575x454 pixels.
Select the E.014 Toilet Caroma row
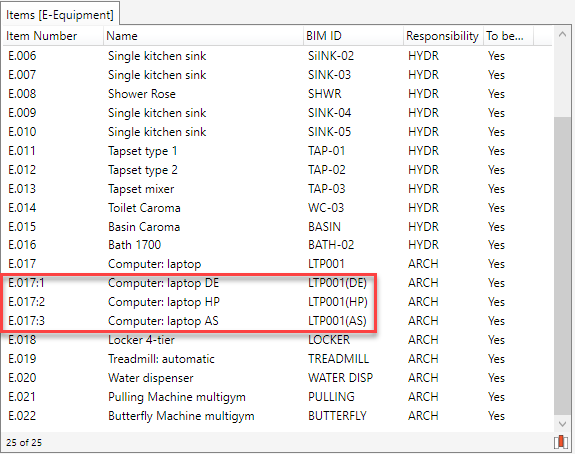(277, 208)
